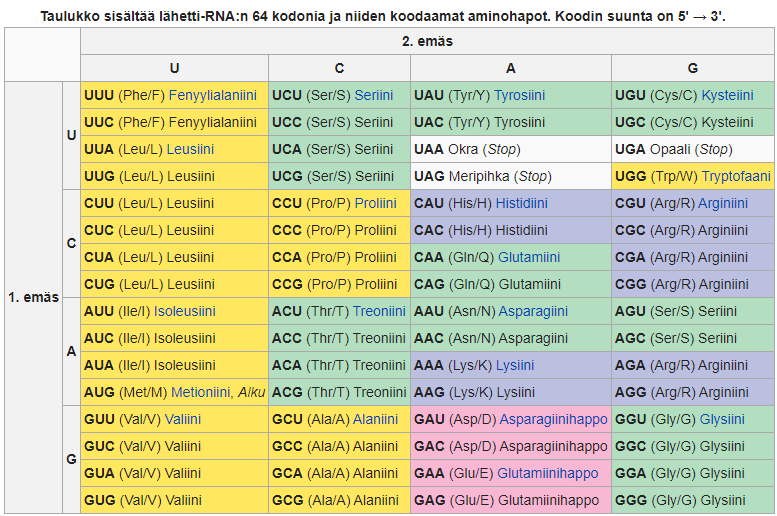The image size is (777, 516).
Task: Follow the Asparagiini link next to AAU
Action: [533, 311]
